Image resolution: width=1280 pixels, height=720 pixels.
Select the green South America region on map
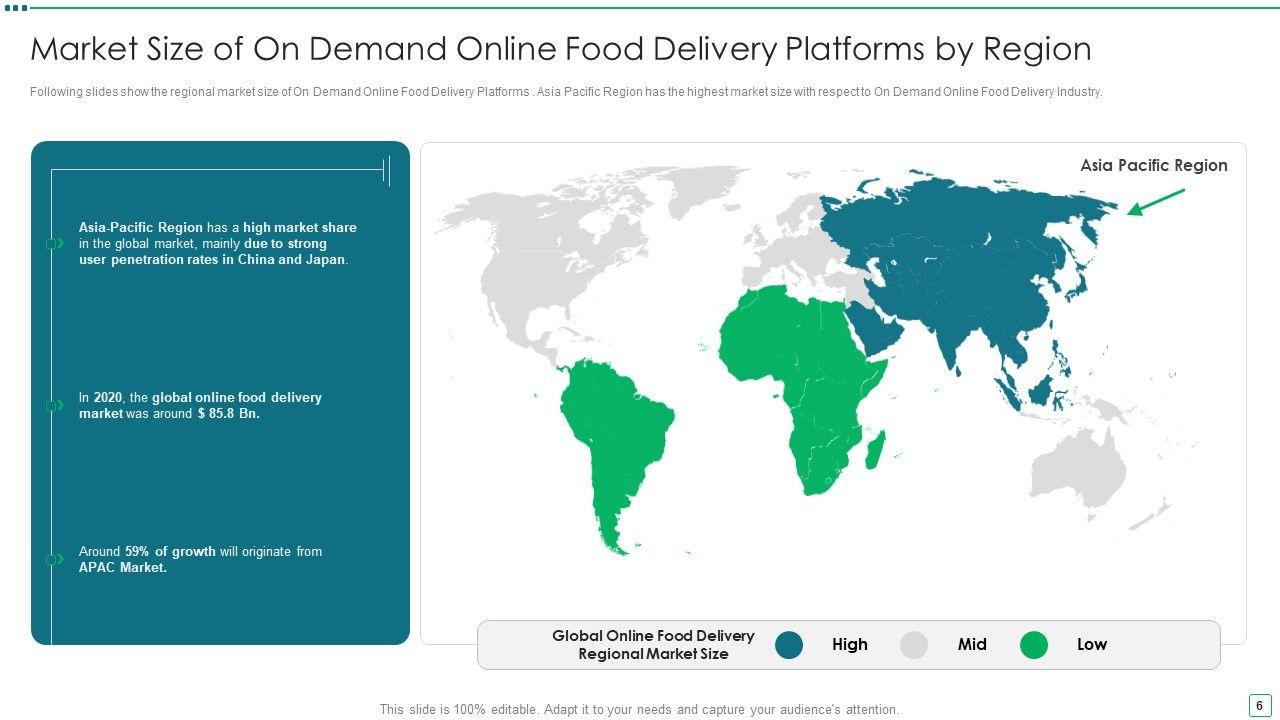coord(610,440)
